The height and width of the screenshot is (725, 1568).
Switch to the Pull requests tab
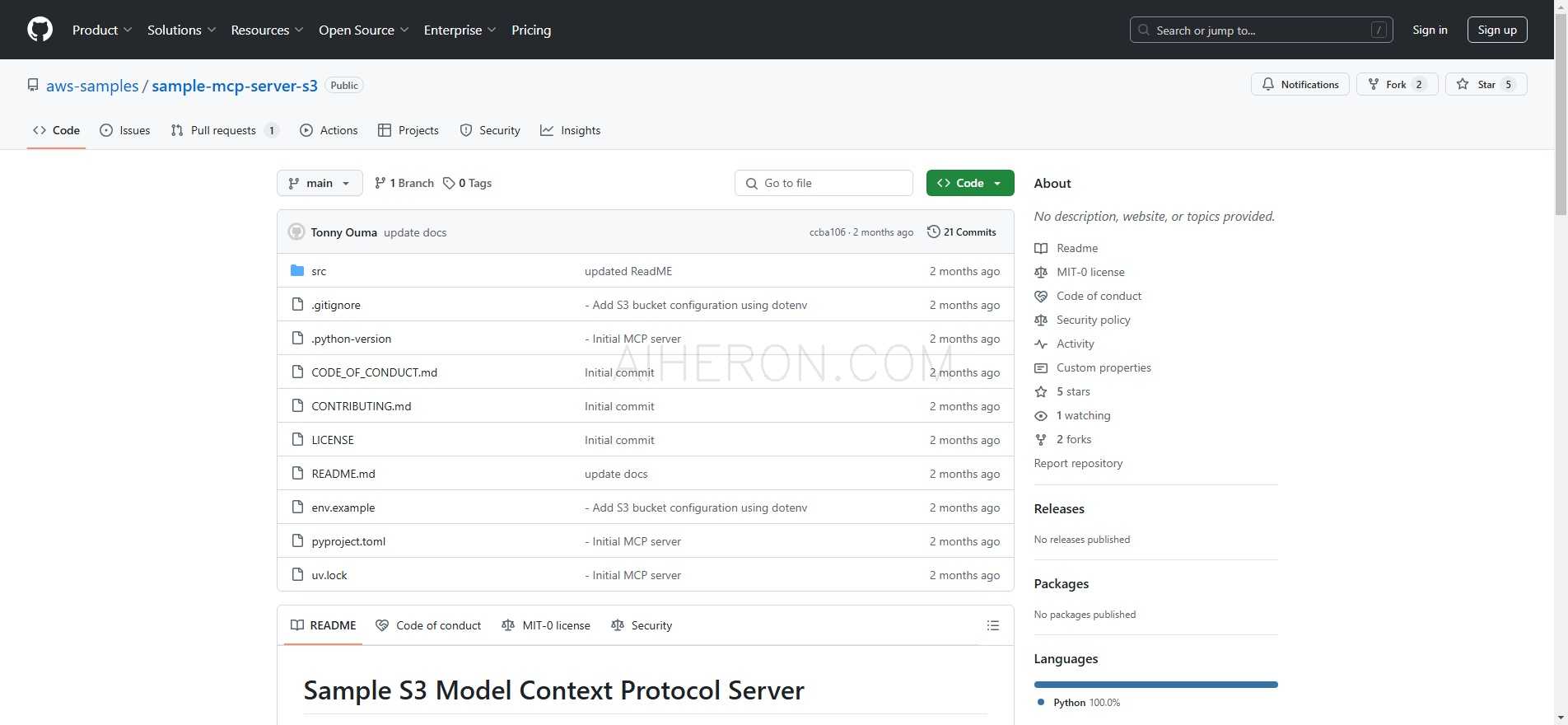[x=224, y=130]
